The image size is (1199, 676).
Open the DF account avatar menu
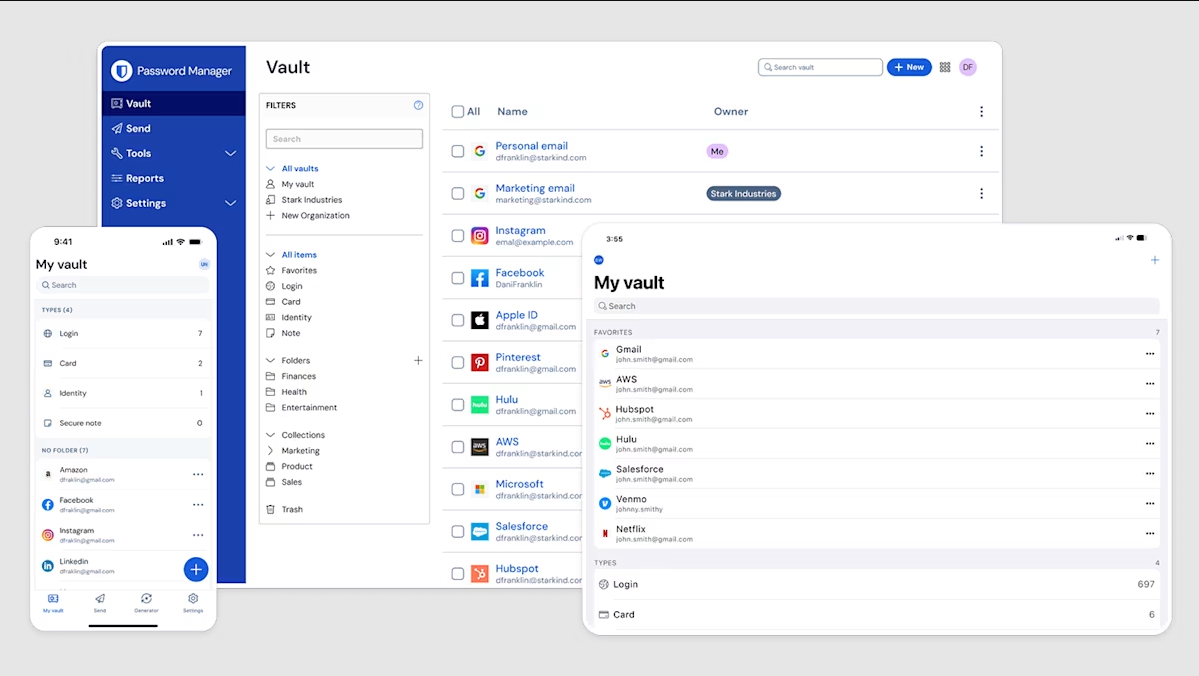pyautogui.click(x=968, y=67)
